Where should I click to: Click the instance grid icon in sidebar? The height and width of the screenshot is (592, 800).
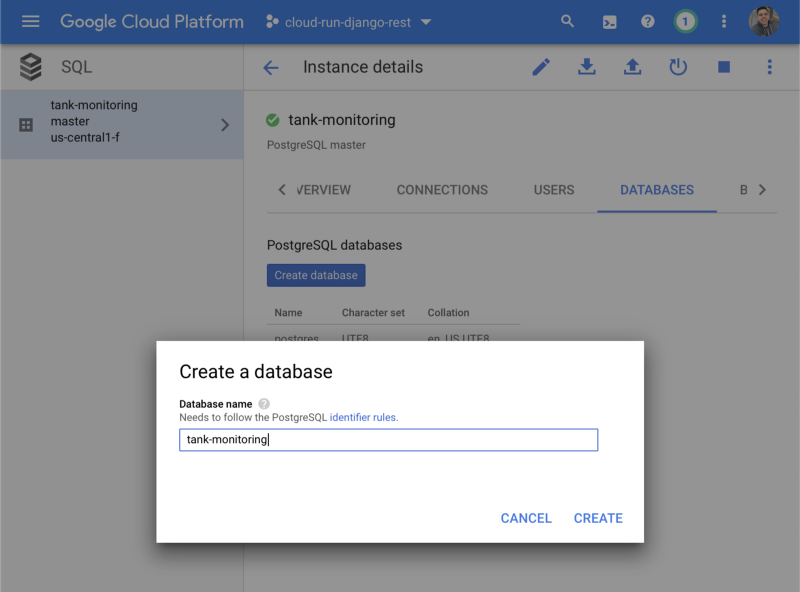26,125
